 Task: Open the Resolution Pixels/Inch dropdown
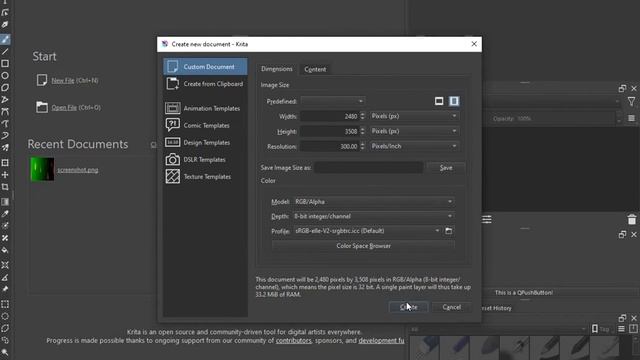pyautogui.click(x=414, y=147)
